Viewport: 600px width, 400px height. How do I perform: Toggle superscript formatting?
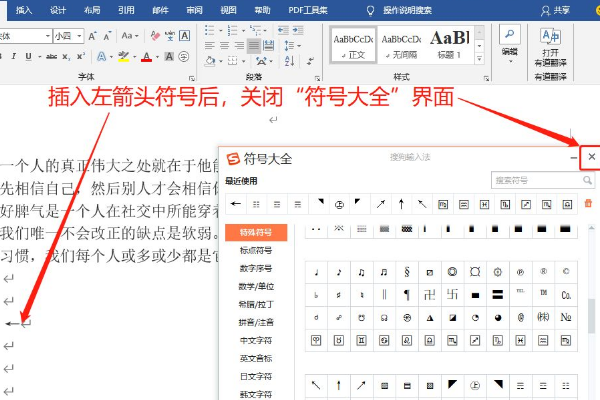pyautogui.click(x=81, y=57)
